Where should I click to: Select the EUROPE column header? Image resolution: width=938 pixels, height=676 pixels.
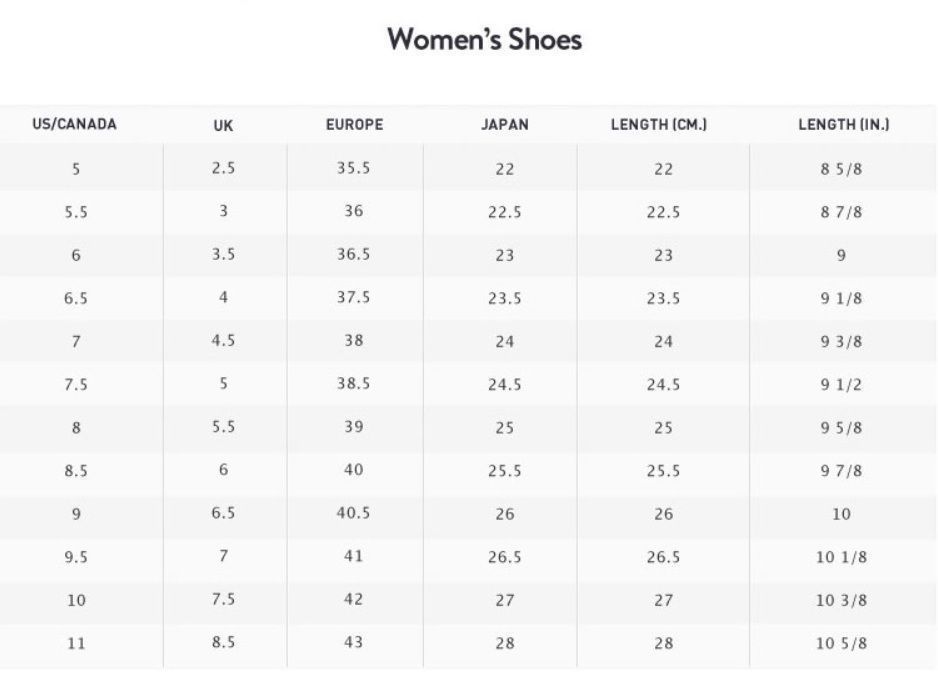coord(354,124)
